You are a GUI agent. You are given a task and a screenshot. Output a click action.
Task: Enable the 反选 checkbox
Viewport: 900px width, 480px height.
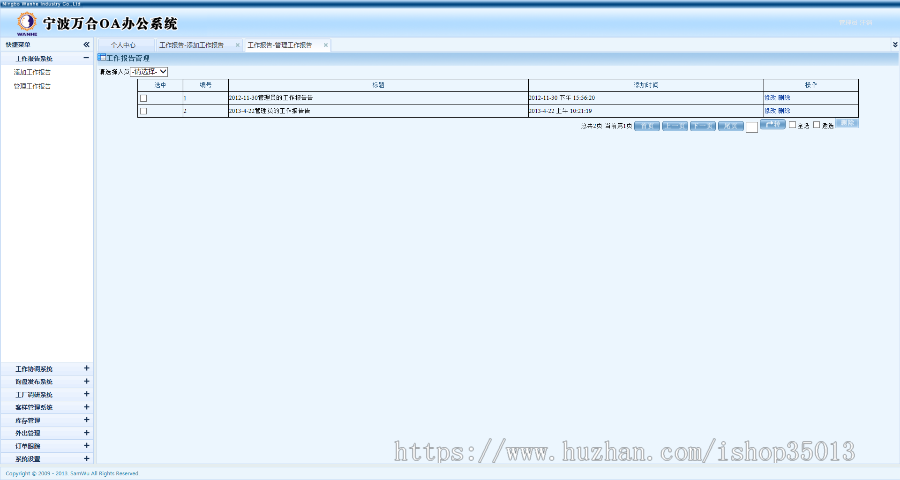pyautogui.click(x=817, y=125)
